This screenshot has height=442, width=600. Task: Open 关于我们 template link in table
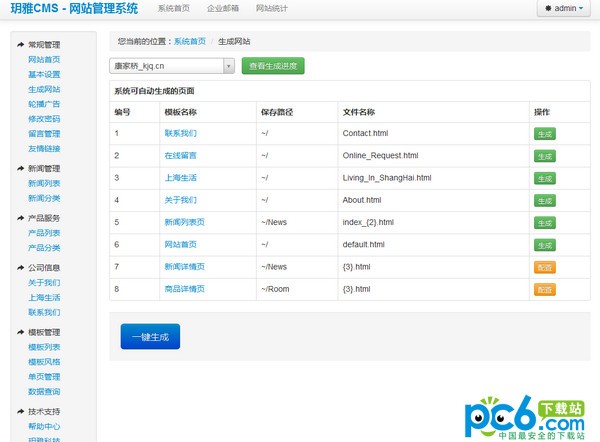click(180, 200)
